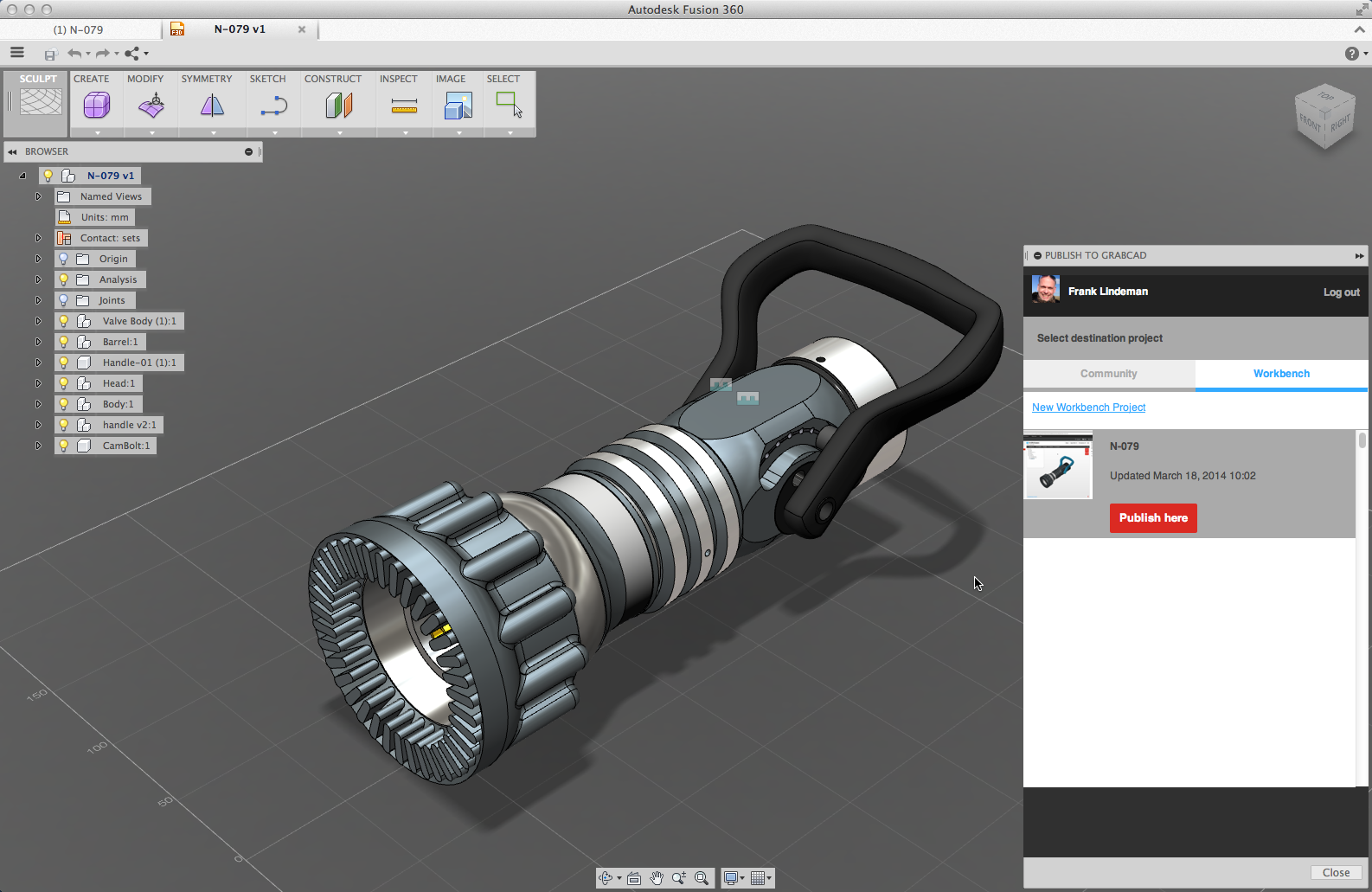
Task: Select the Modify edit form icon
Action: point(151,106)
